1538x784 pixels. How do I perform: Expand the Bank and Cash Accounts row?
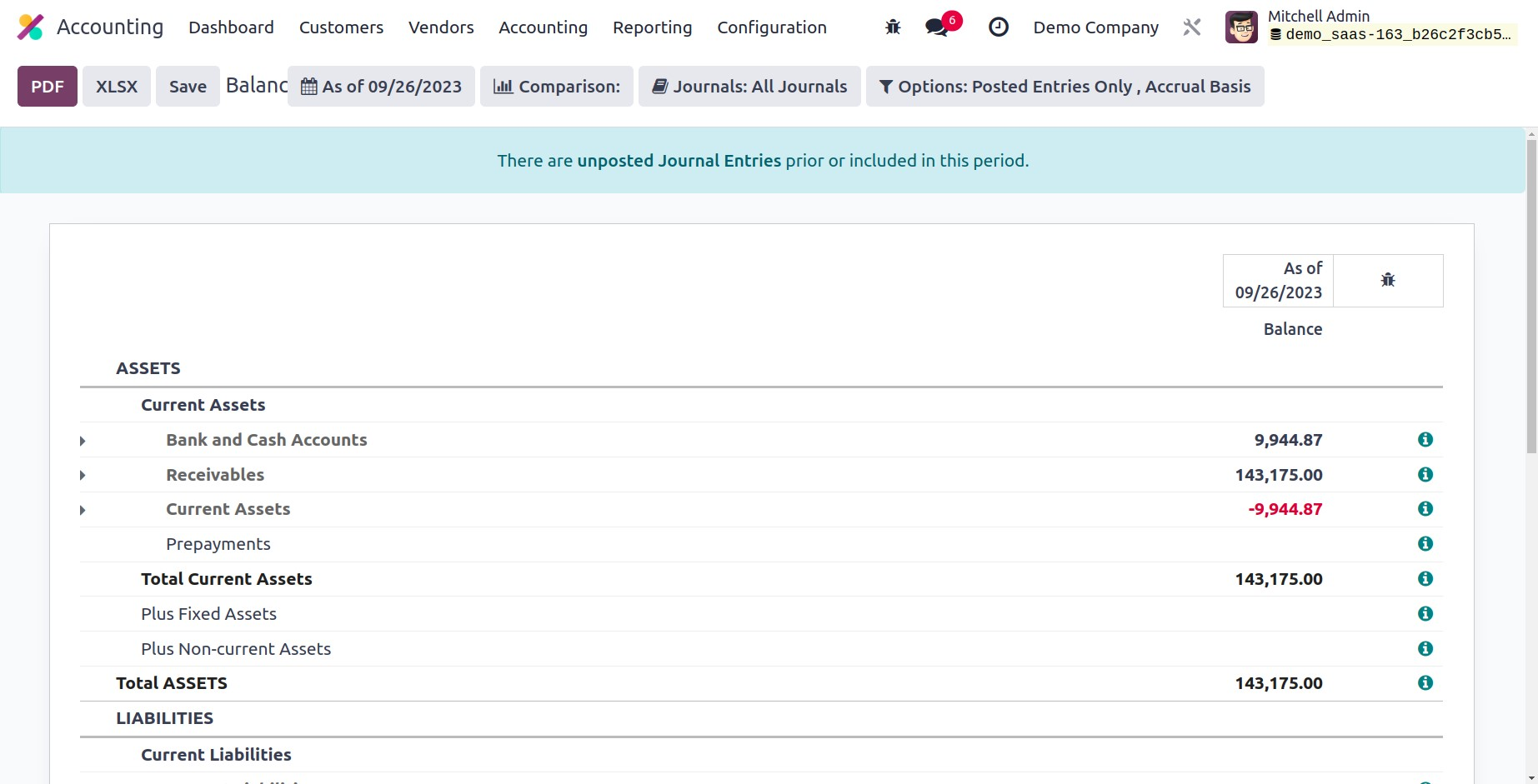pos(83,441)
